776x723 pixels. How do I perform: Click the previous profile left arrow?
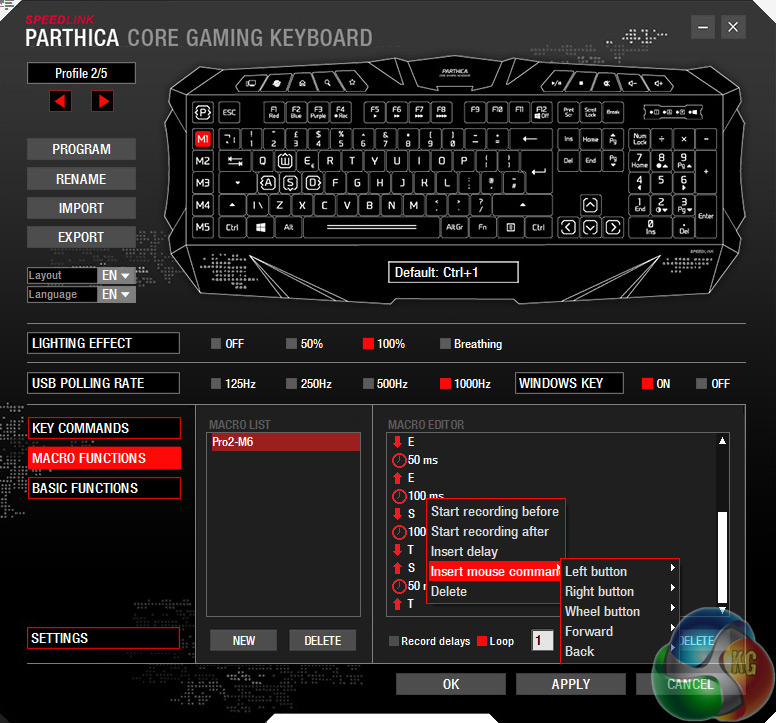point(61,101)
